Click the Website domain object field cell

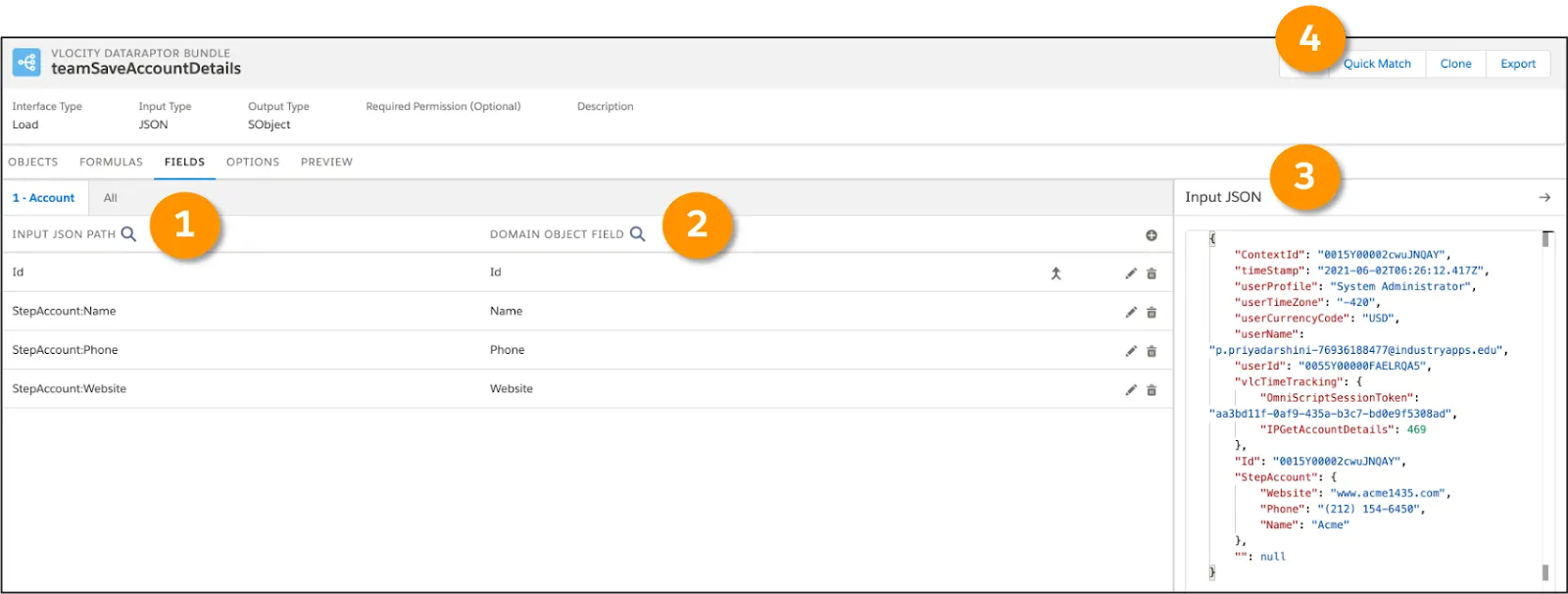[x=512, y=389]
